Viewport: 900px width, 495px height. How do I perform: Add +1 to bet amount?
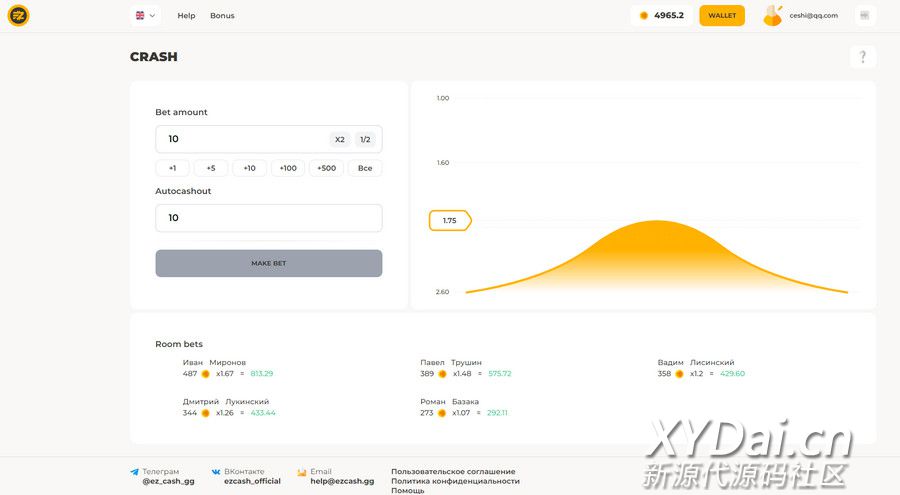point(172,168)
